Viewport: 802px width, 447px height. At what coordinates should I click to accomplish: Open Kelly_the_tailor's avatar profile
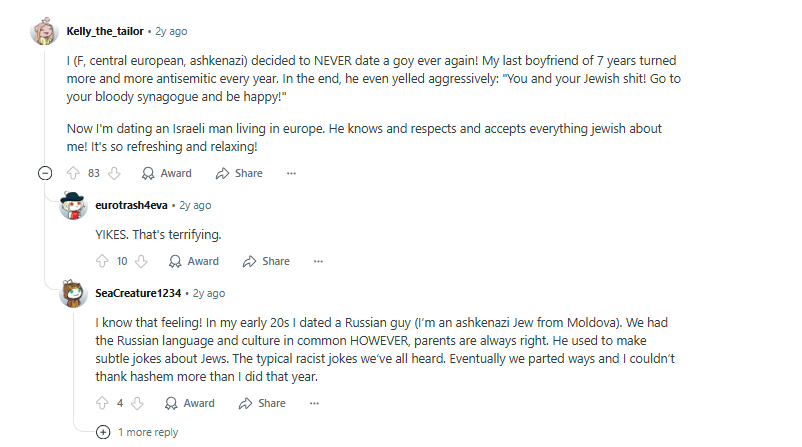click(45, 32)
